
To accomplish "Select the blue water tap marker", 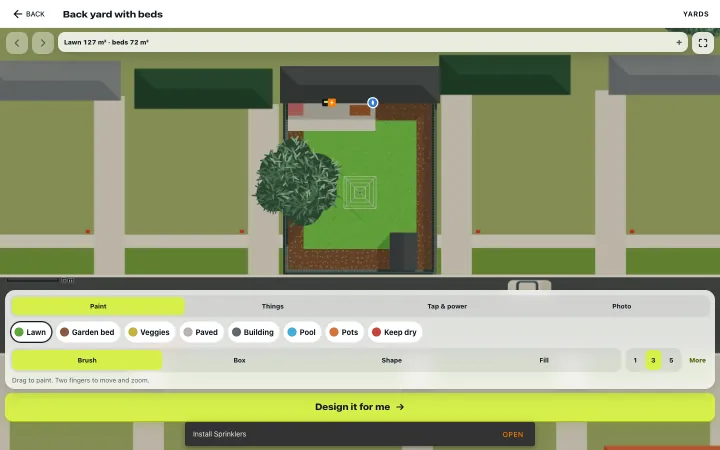I will pos(372,102).
